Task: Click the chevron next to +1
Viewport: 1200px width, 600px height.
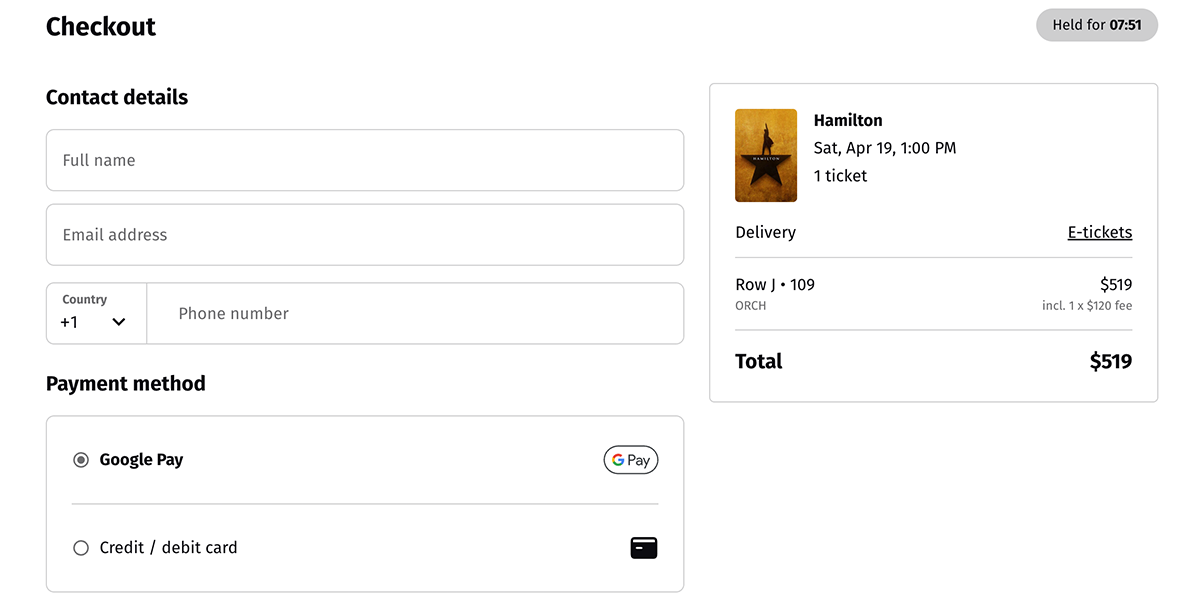Action: [119, 322]
